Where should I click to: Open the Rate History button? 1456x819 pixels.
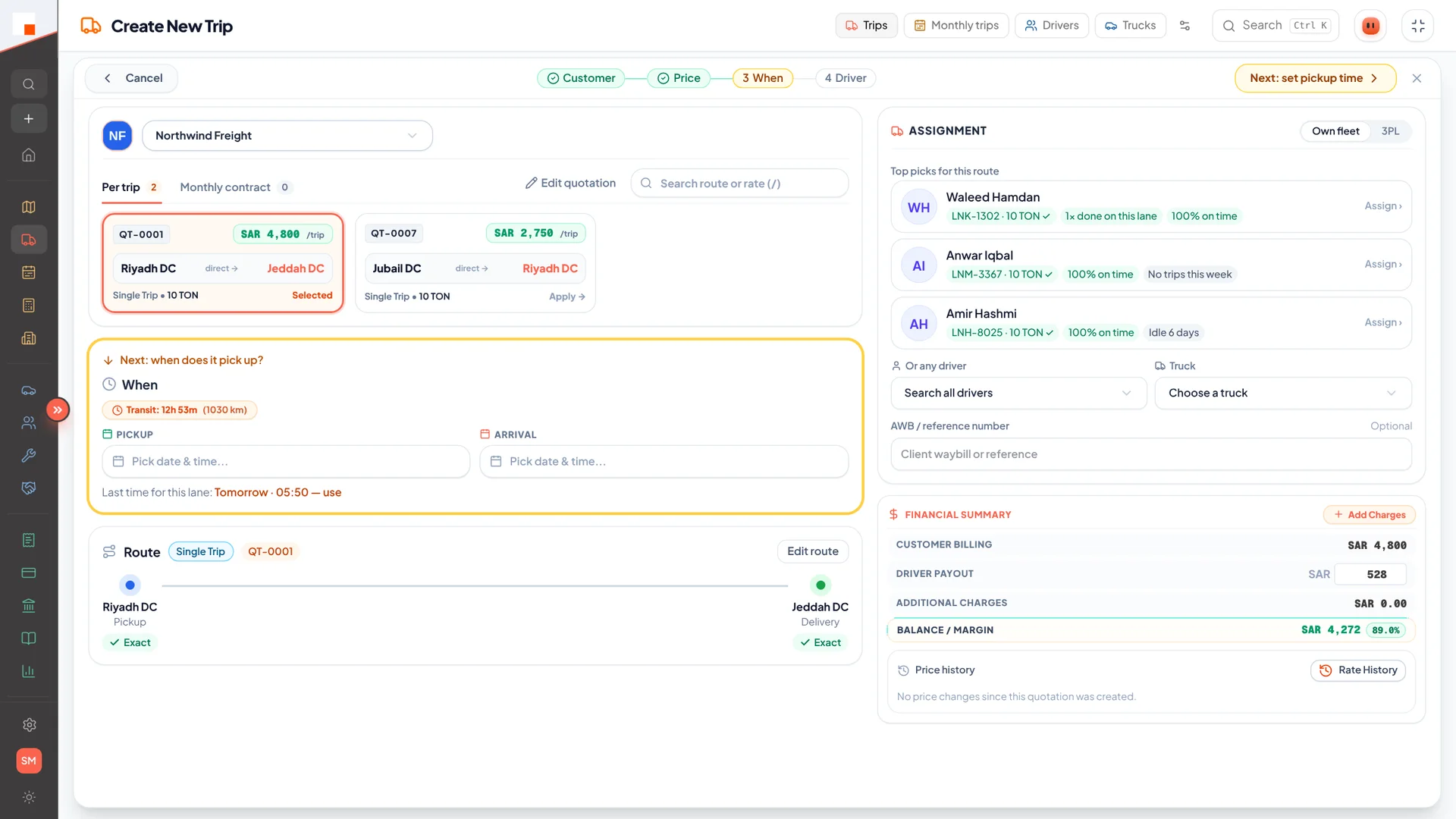pyautogui.click(x=1357, y=670)
